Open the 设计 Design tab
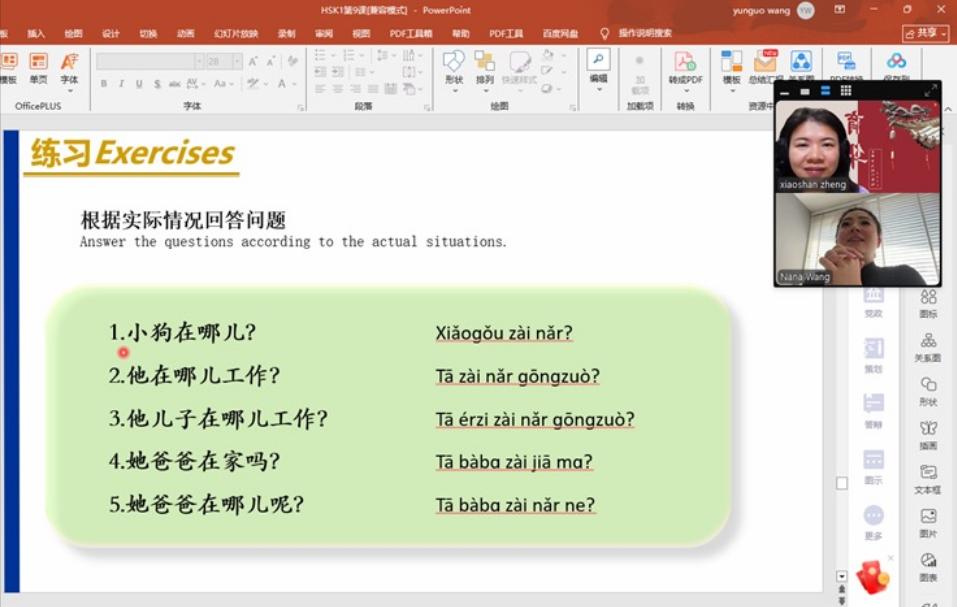The height and width of the screenshot is (607, 957). pos(110,34)
